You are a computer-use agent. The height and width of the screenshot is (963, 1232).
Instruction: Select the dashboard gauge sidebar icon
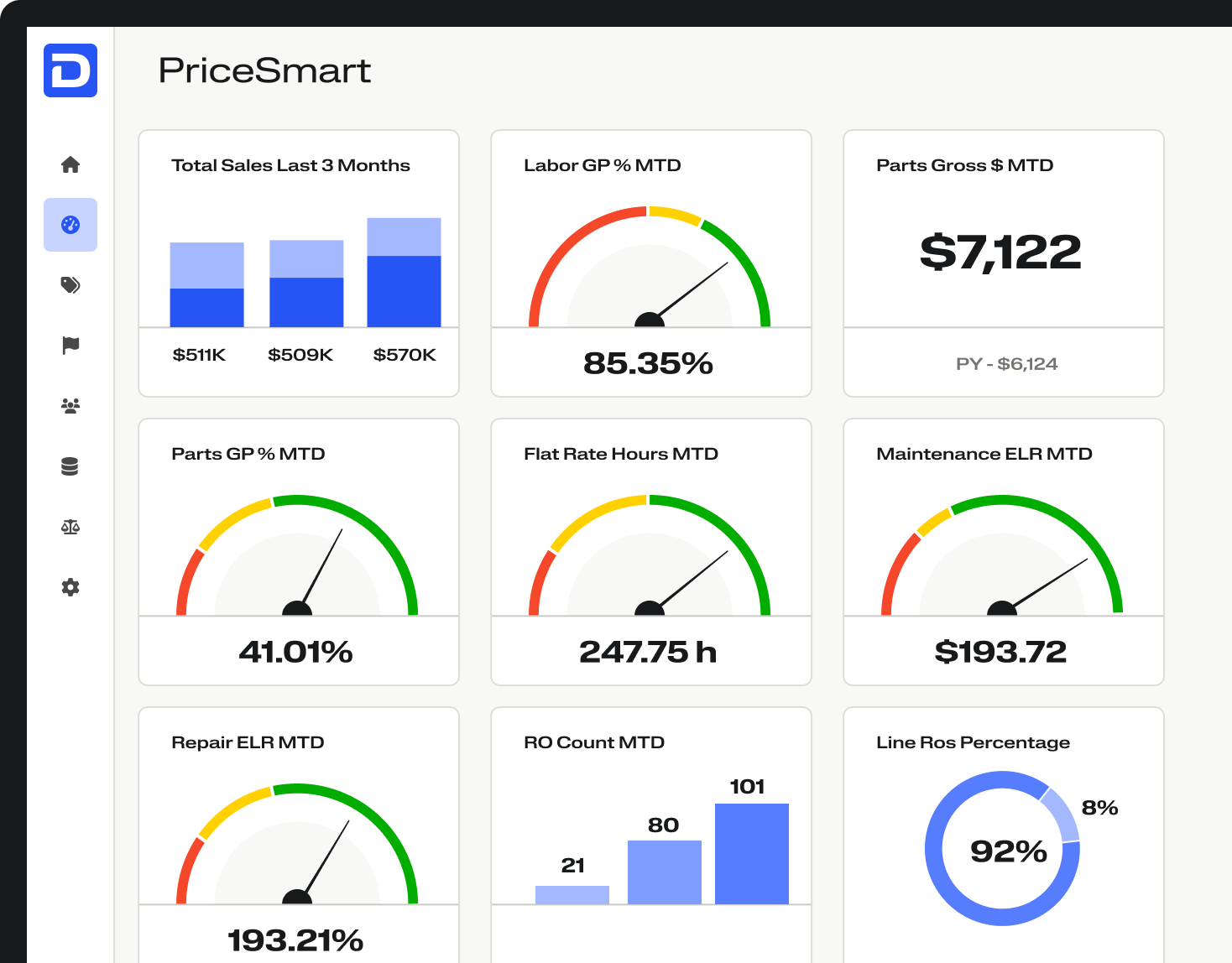point(70,225)
